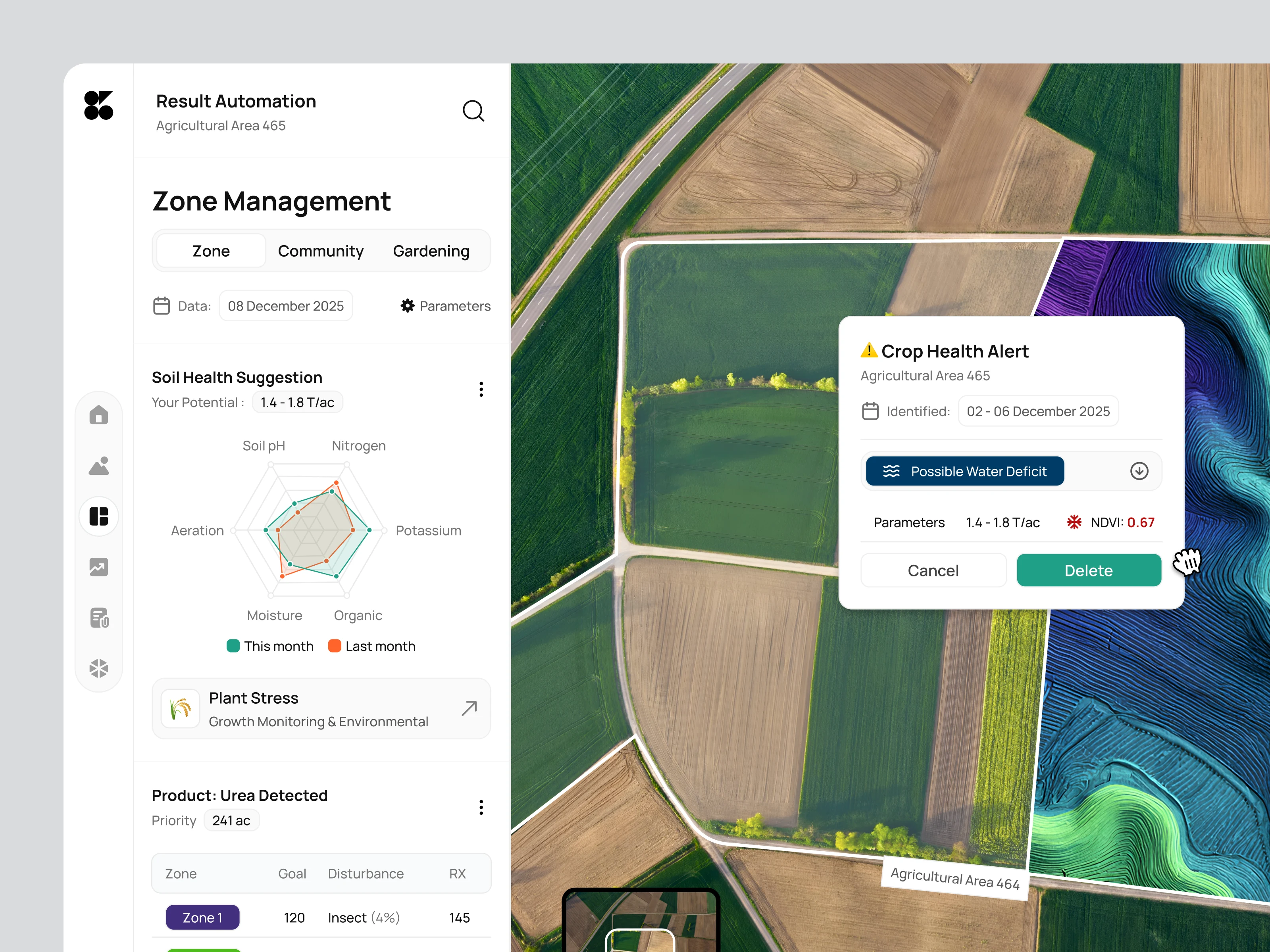Expand Plant Stress card arrow

pos(469,708)
